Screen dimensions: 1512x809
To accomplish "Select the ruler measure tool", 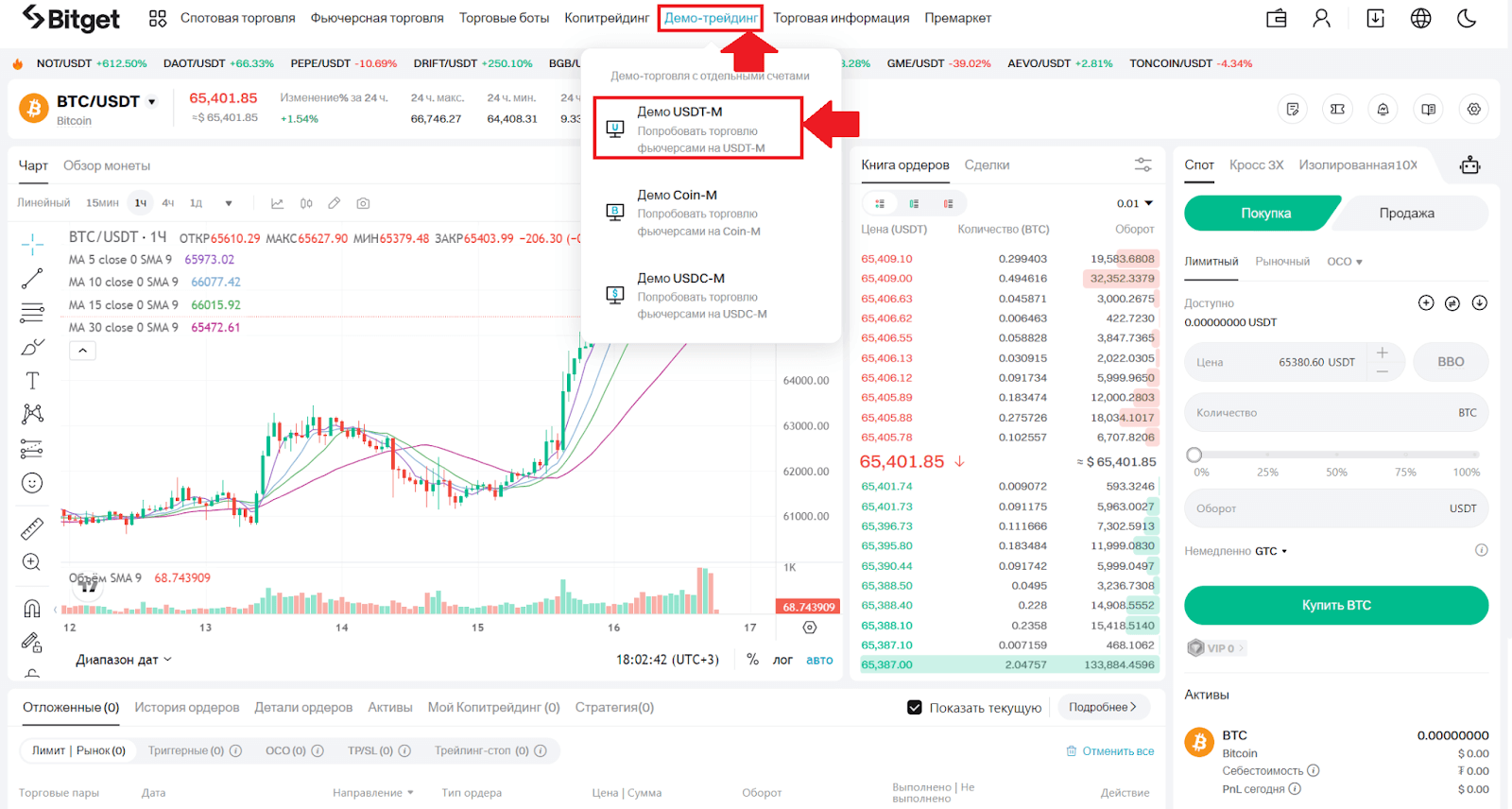I will click(x=32, y=528).
